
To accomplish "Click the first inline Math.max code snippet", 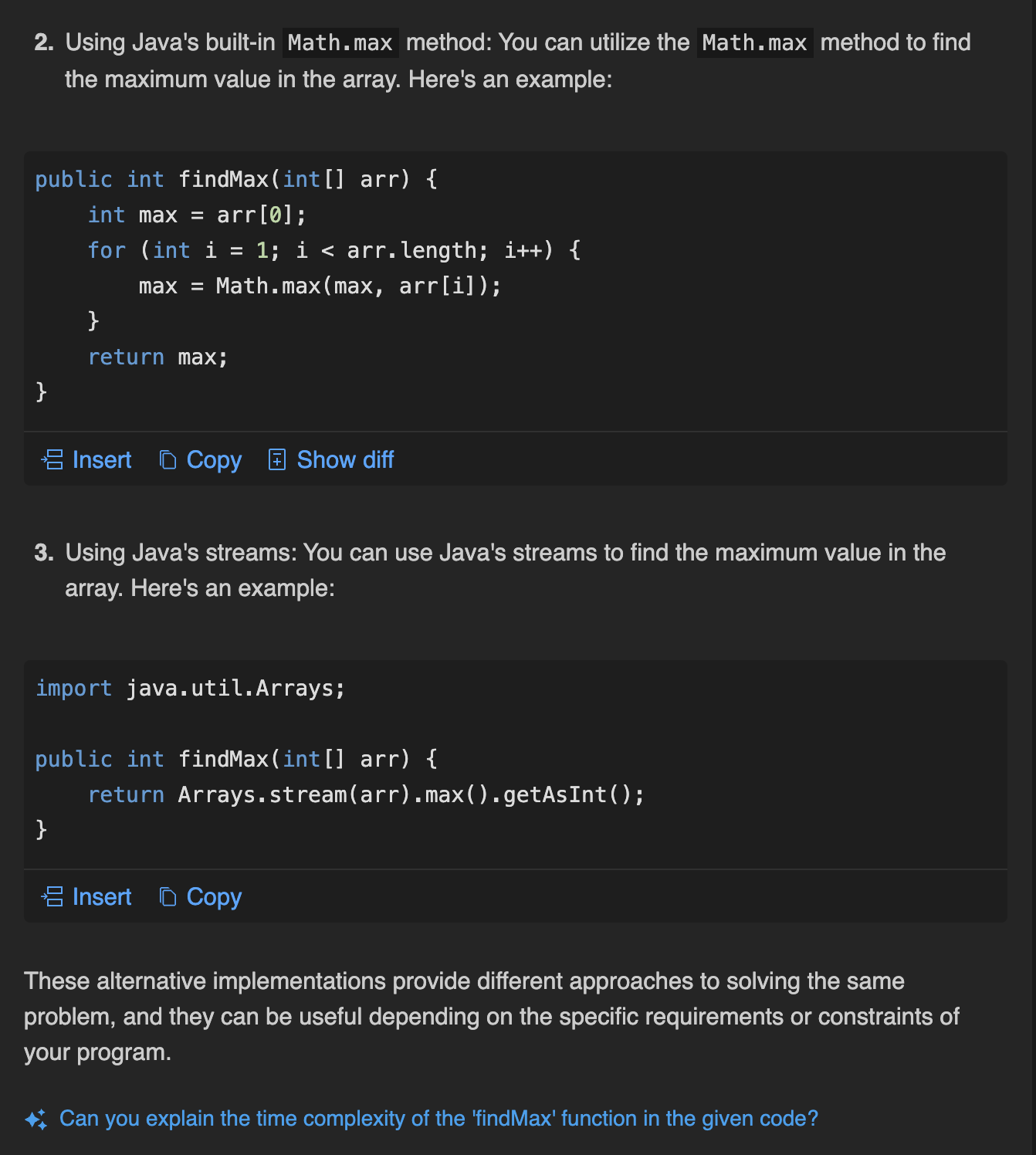I will pyautogui.click(x=340, y=42).
